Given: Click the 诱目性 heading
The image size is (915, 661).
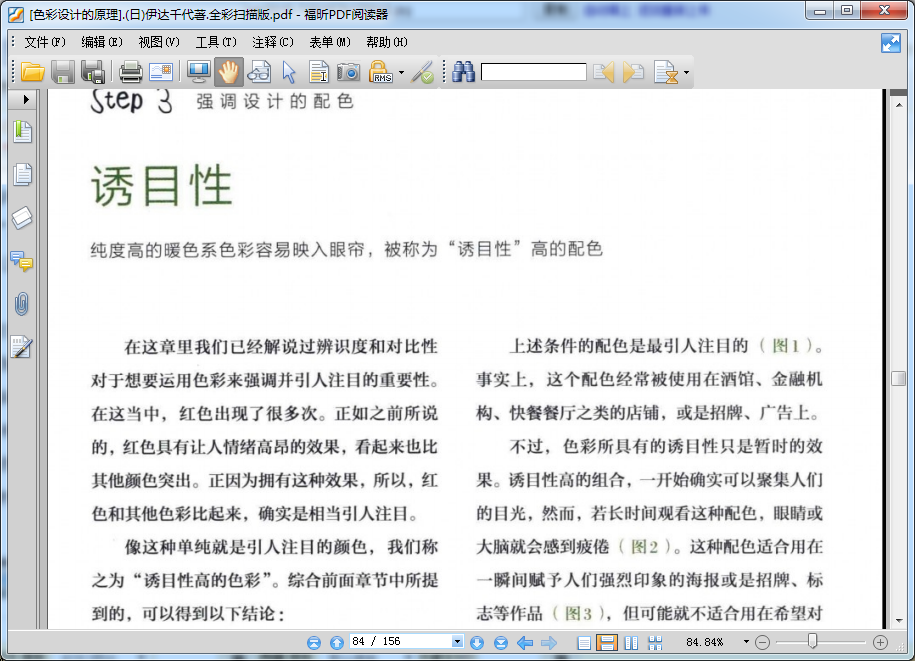Looking at the screenshot, I should click(x=162, y=186).
